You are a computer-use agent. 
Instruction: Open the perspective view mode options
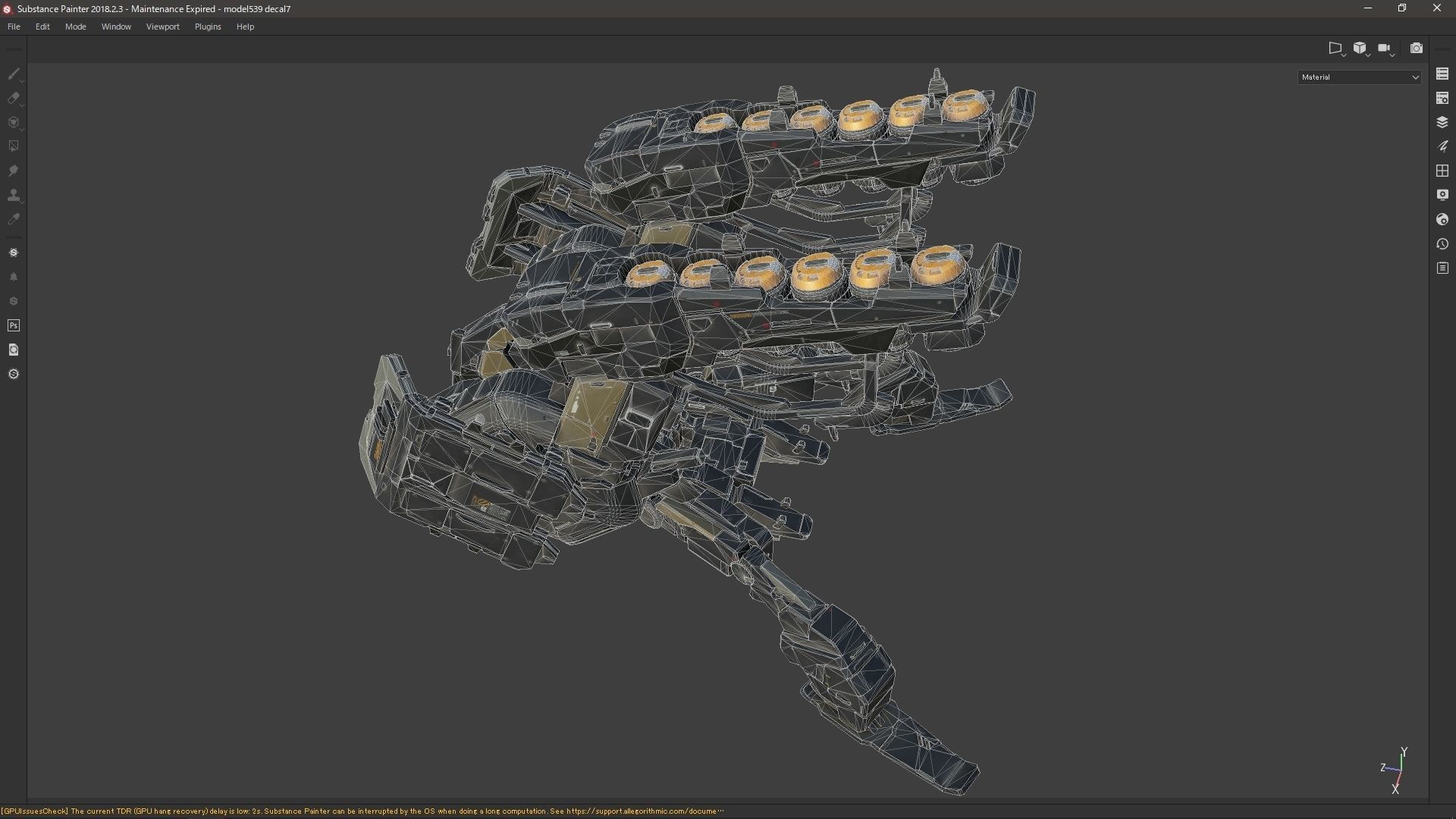(1336, 49)
